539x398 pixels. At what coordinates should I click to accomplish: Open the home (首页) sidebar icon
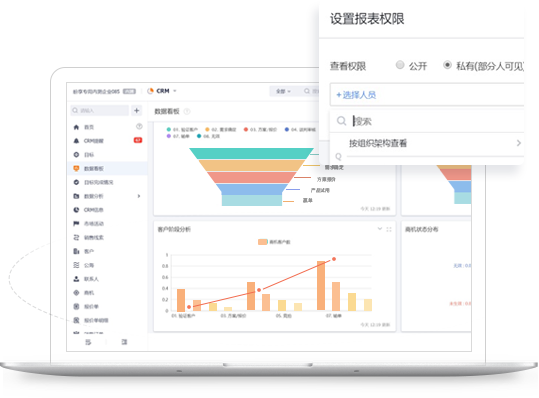click(x=76, y=127)
